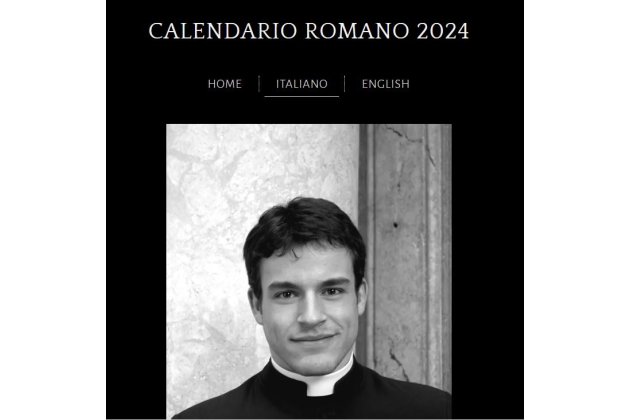The image size is (630, 420).
Task: Click the word ROMANO in the heading
Action: 357,31
